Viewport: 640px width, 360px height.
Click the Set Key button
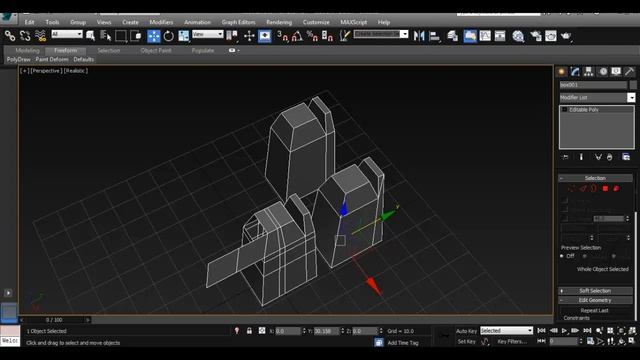pos(466,341)
